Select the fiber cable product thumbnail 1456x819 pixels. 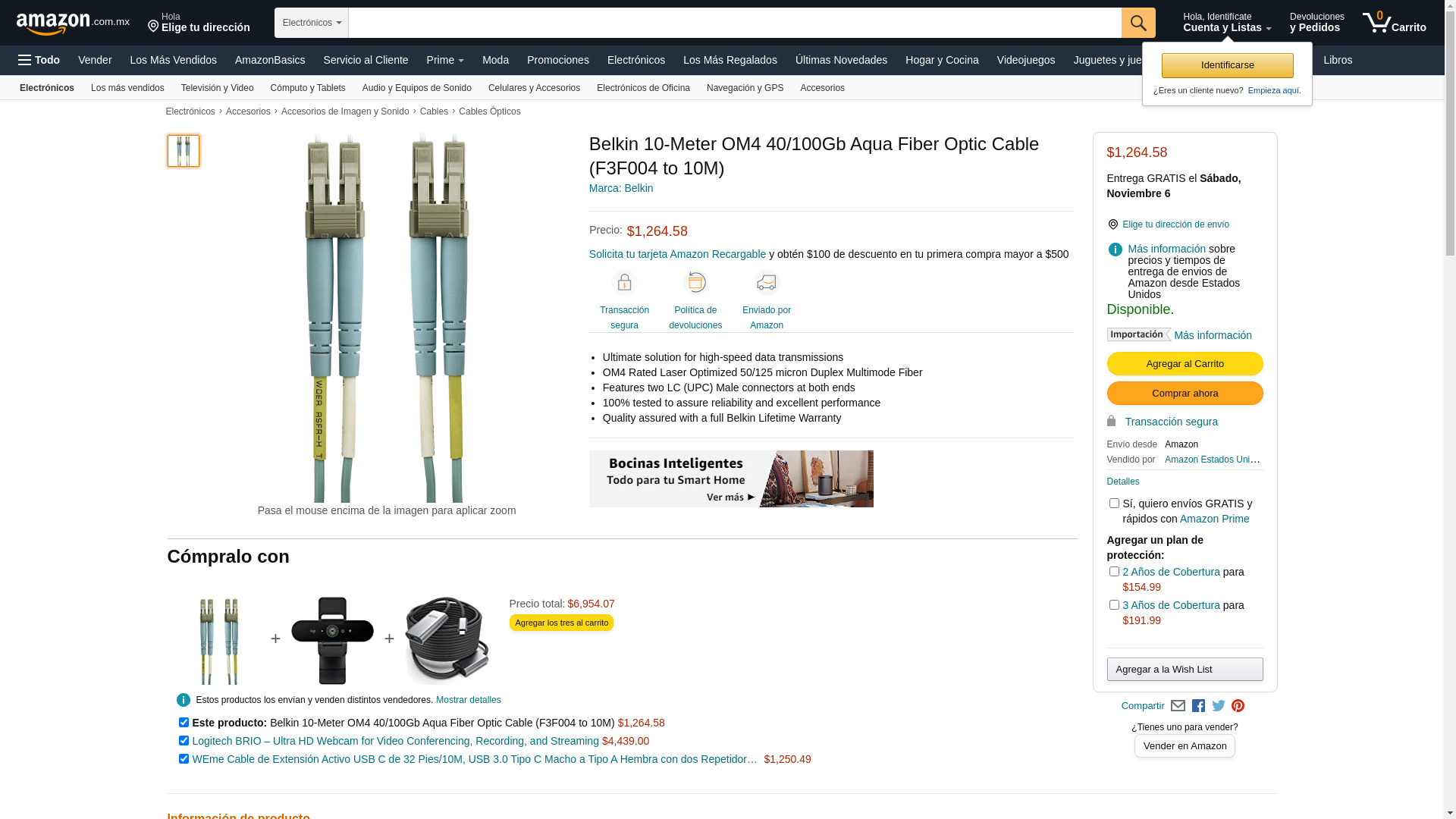pos(184,151)
